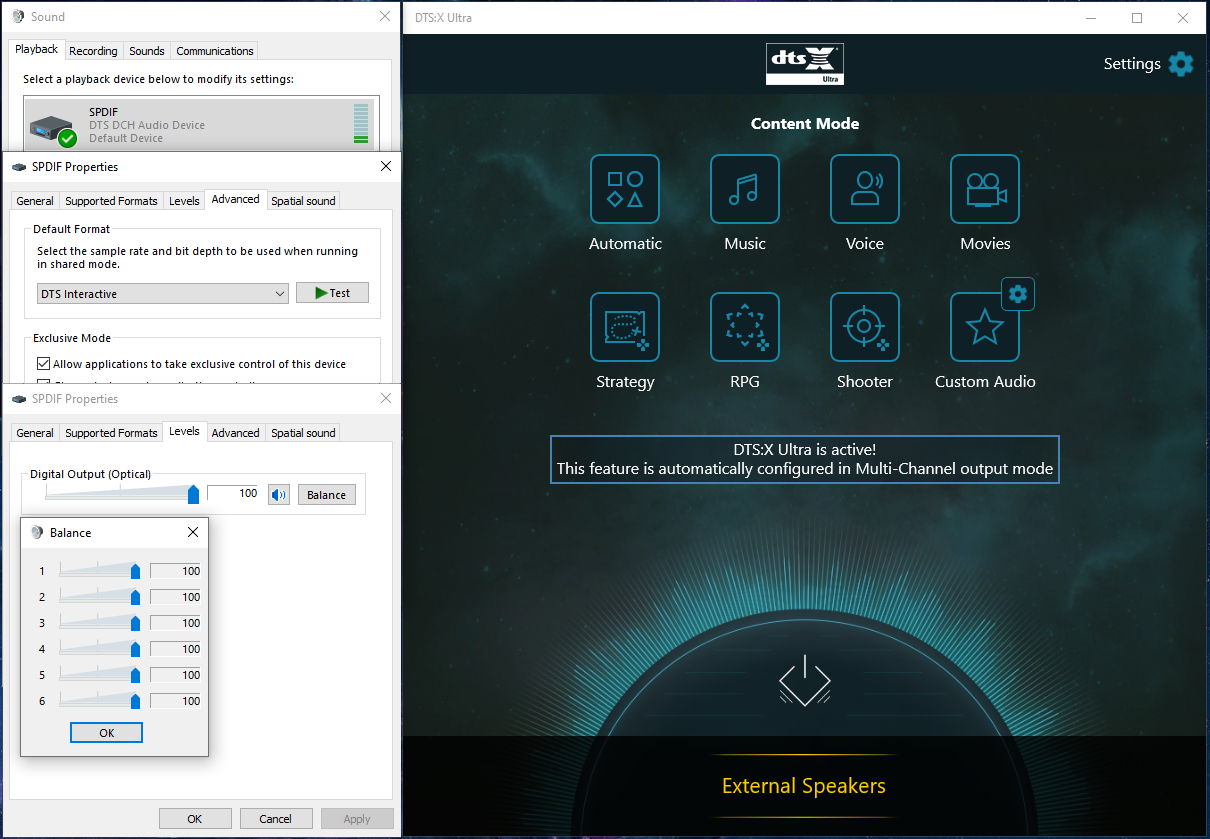Click the Balance button
1210x839 pixels.
click(326, 495)
